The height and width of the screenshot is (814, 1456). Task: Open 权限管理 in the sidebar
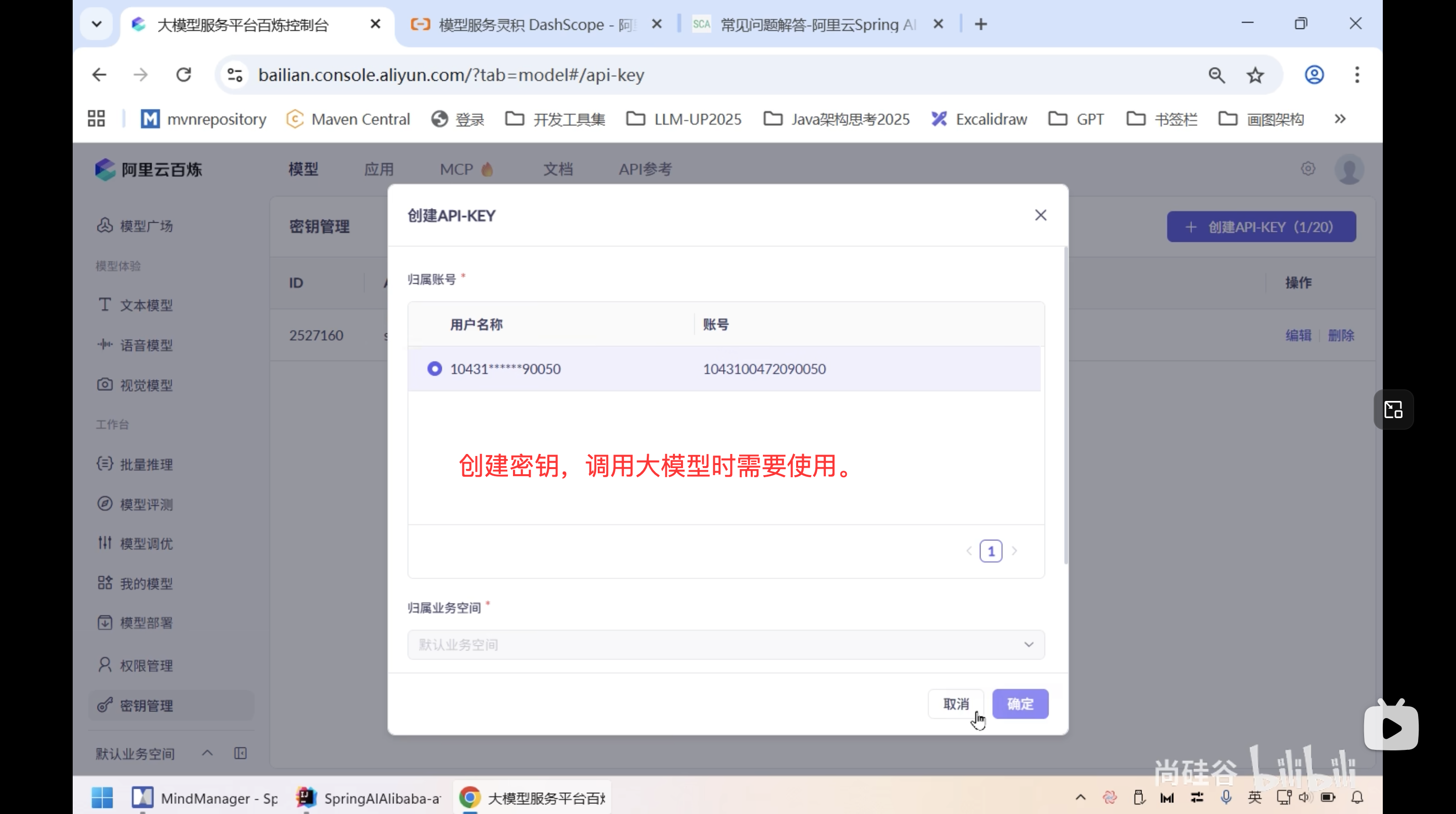(146, 665)
